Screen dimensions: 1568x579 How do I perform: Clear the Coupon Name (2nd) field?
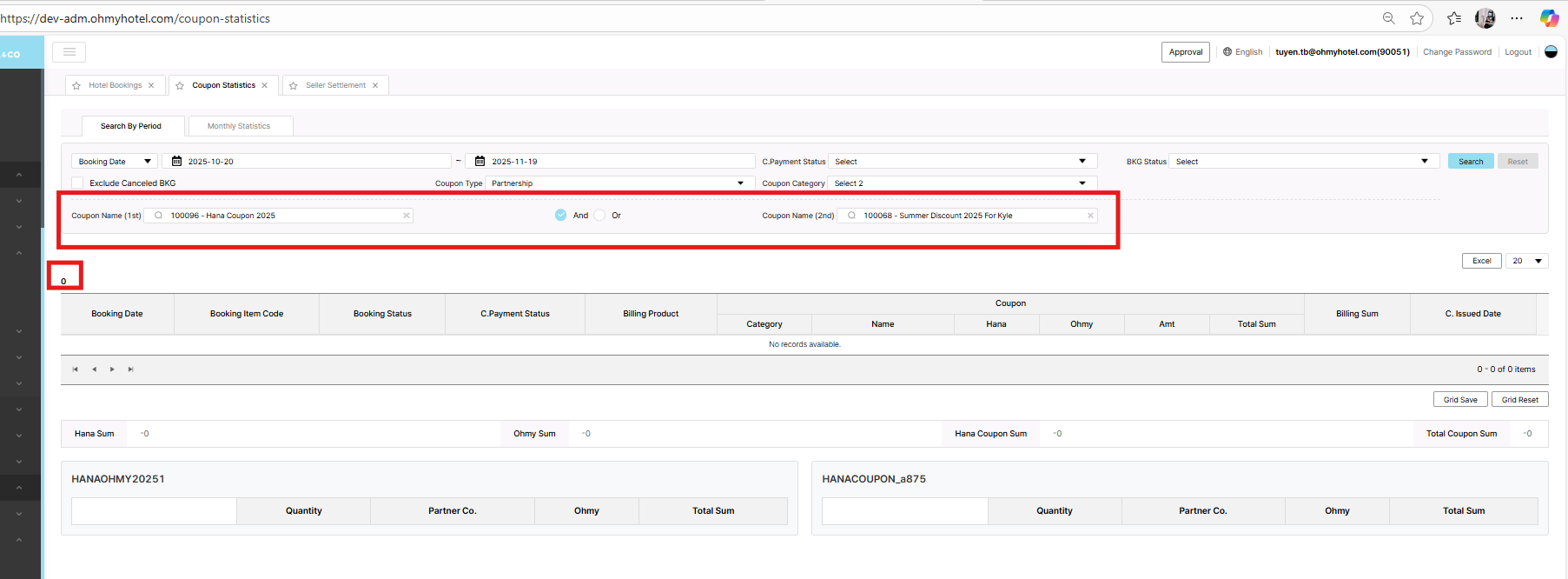coord(1090,216)
